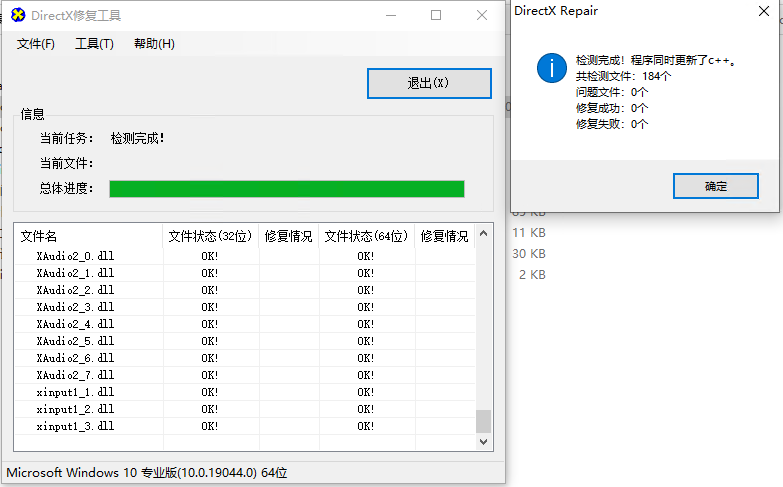Open the 文件(F) menu
783x487 pixels.
pyautogui.click(x=35, y=44)
